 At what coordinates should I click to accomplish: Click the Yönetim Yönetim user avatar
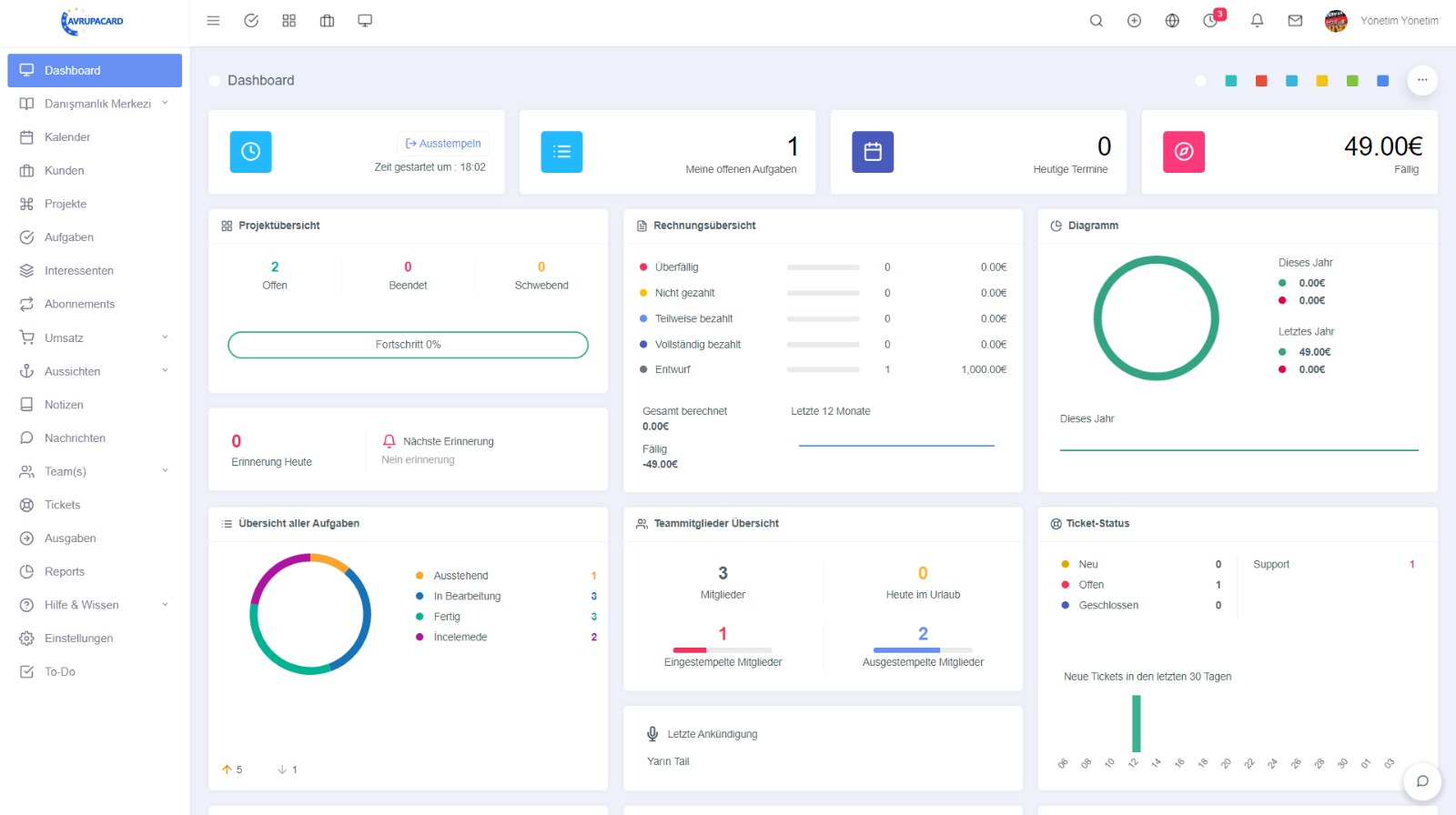[1336, 21]
